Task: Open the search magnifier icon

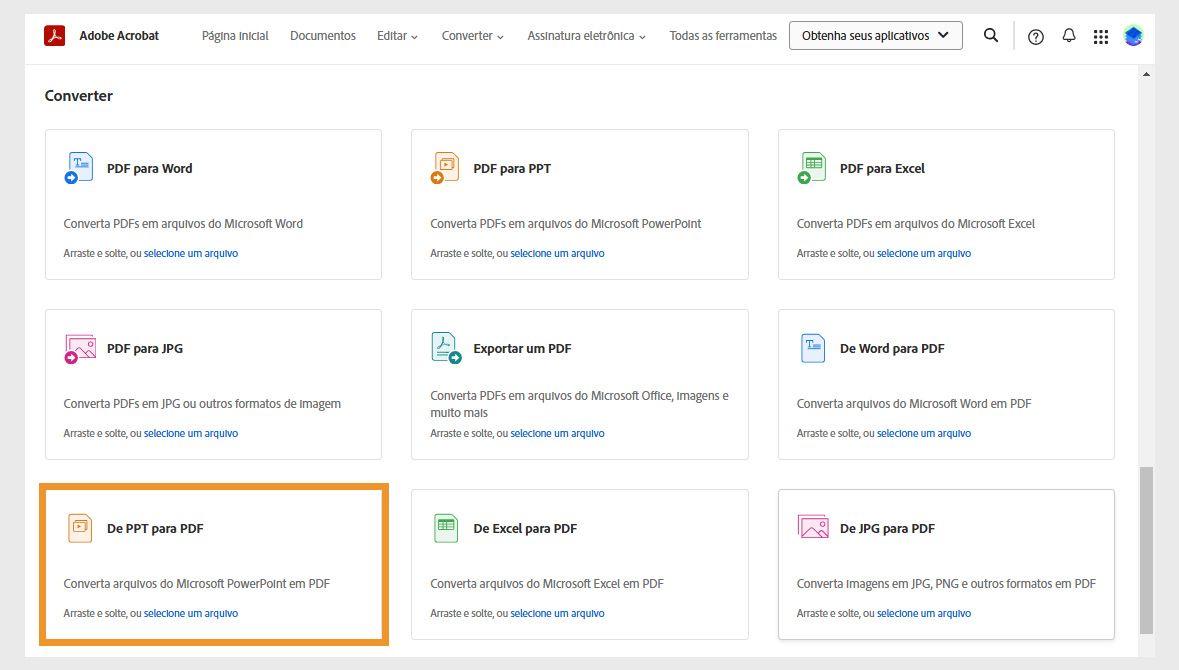Action: click(990, 35)
